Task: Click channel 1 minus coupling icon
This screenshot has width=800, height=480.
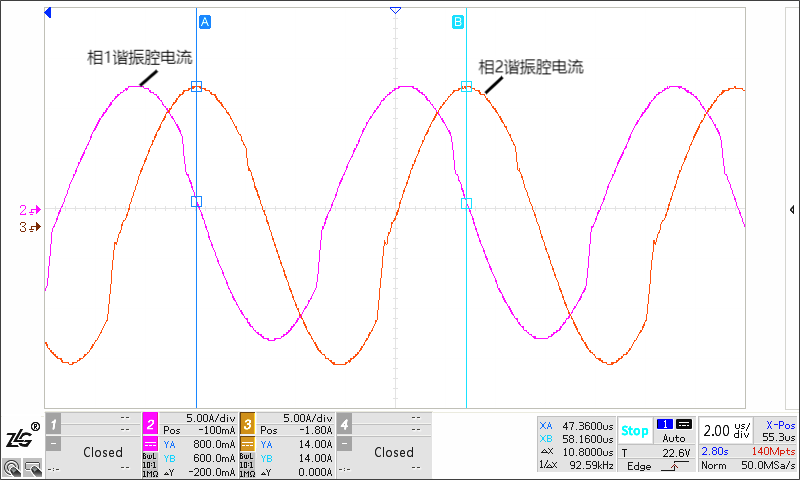Action: click(x=53, y=444)
